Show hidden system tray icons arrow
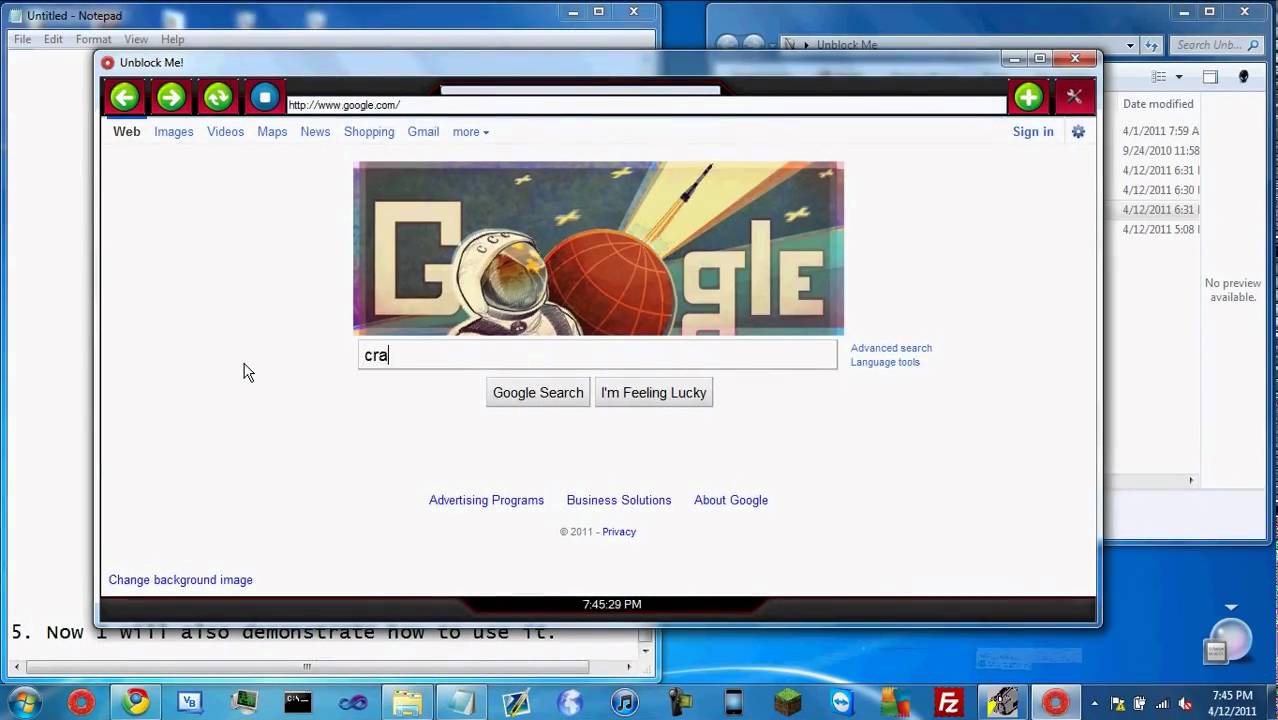 tap(1095, 703)
